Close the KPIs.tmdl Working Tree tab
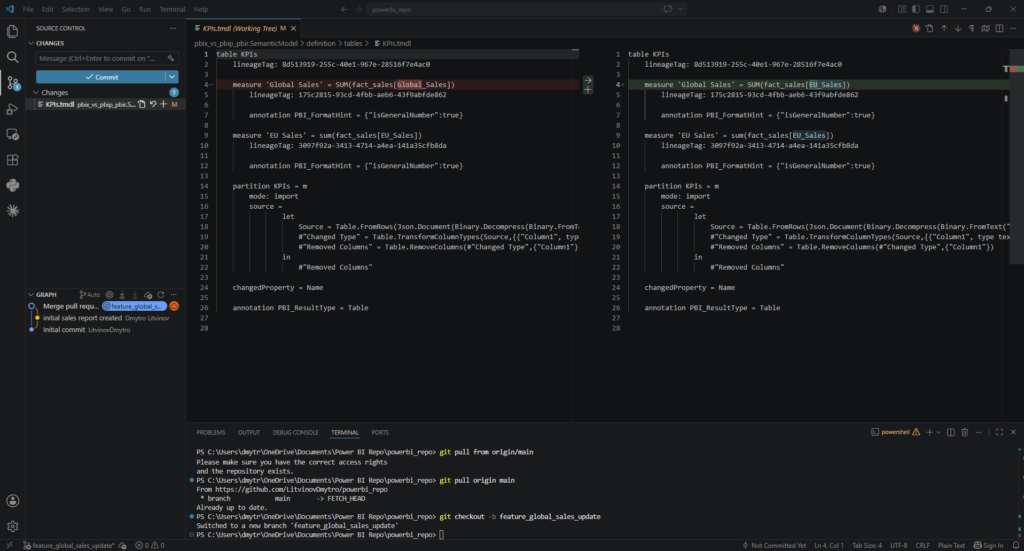Viewport: 1024px width, 551px height. tap(293, 28)
